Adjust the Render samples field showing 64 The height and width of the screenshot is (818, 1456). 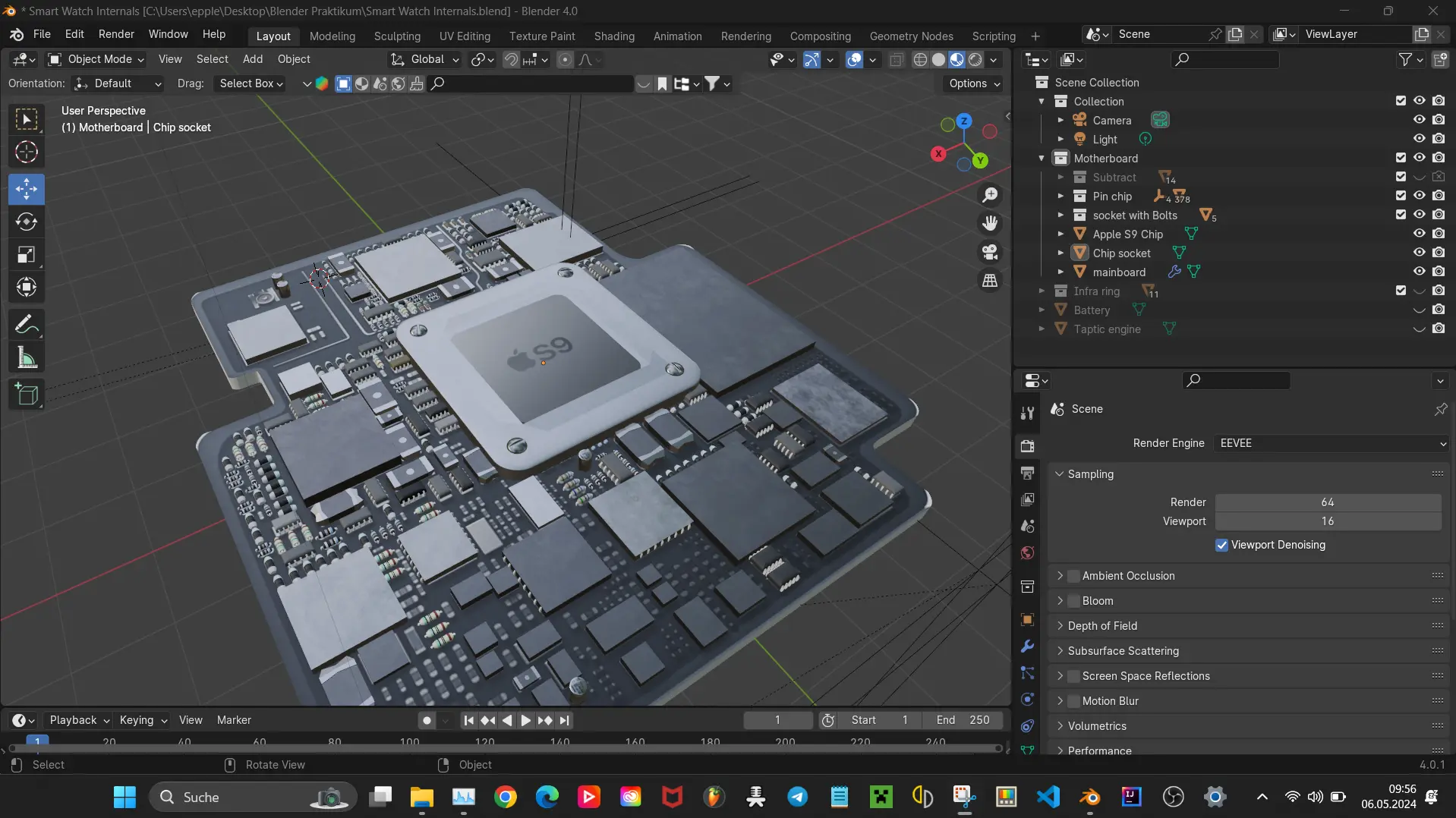1328,502
